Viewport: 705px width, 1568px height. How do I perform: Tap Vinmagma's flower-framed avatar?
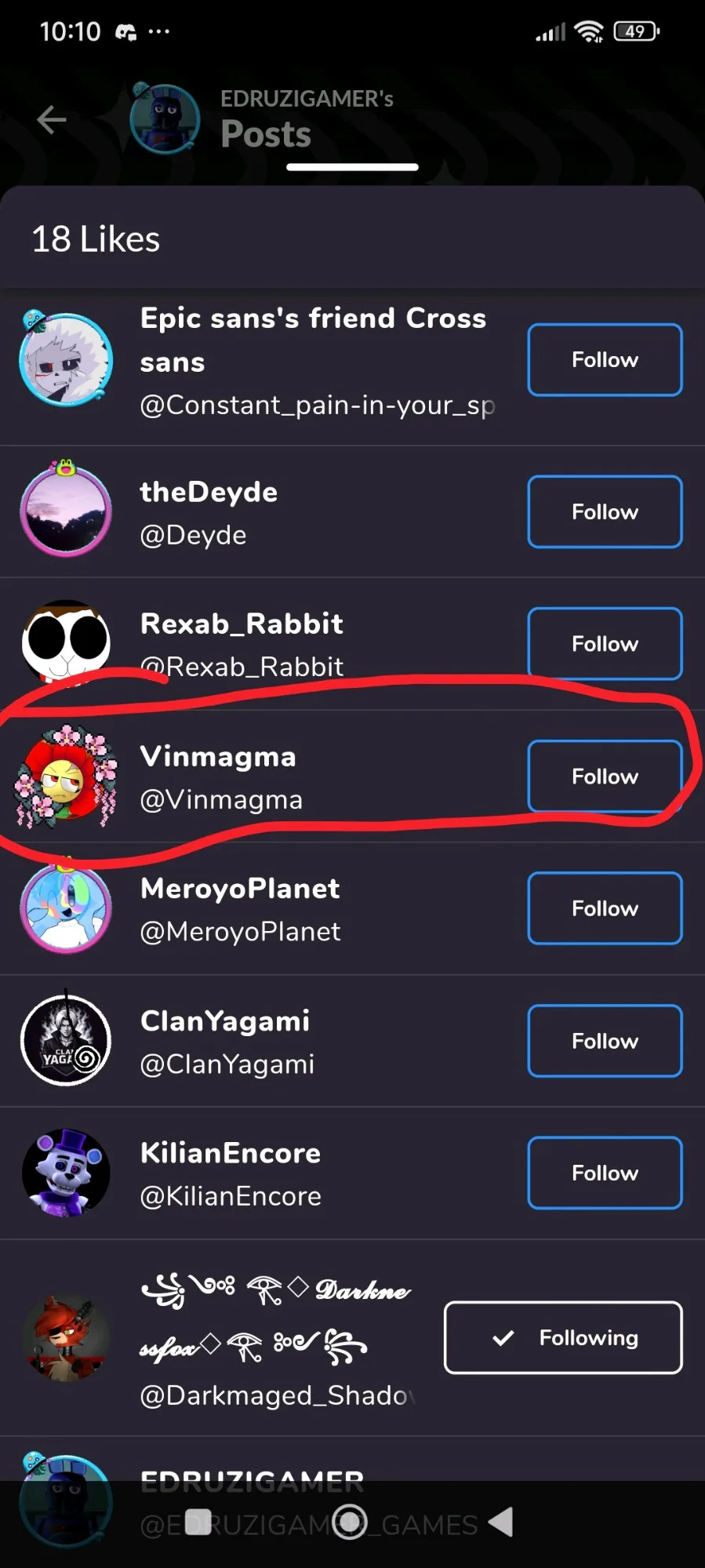(66, 776)
